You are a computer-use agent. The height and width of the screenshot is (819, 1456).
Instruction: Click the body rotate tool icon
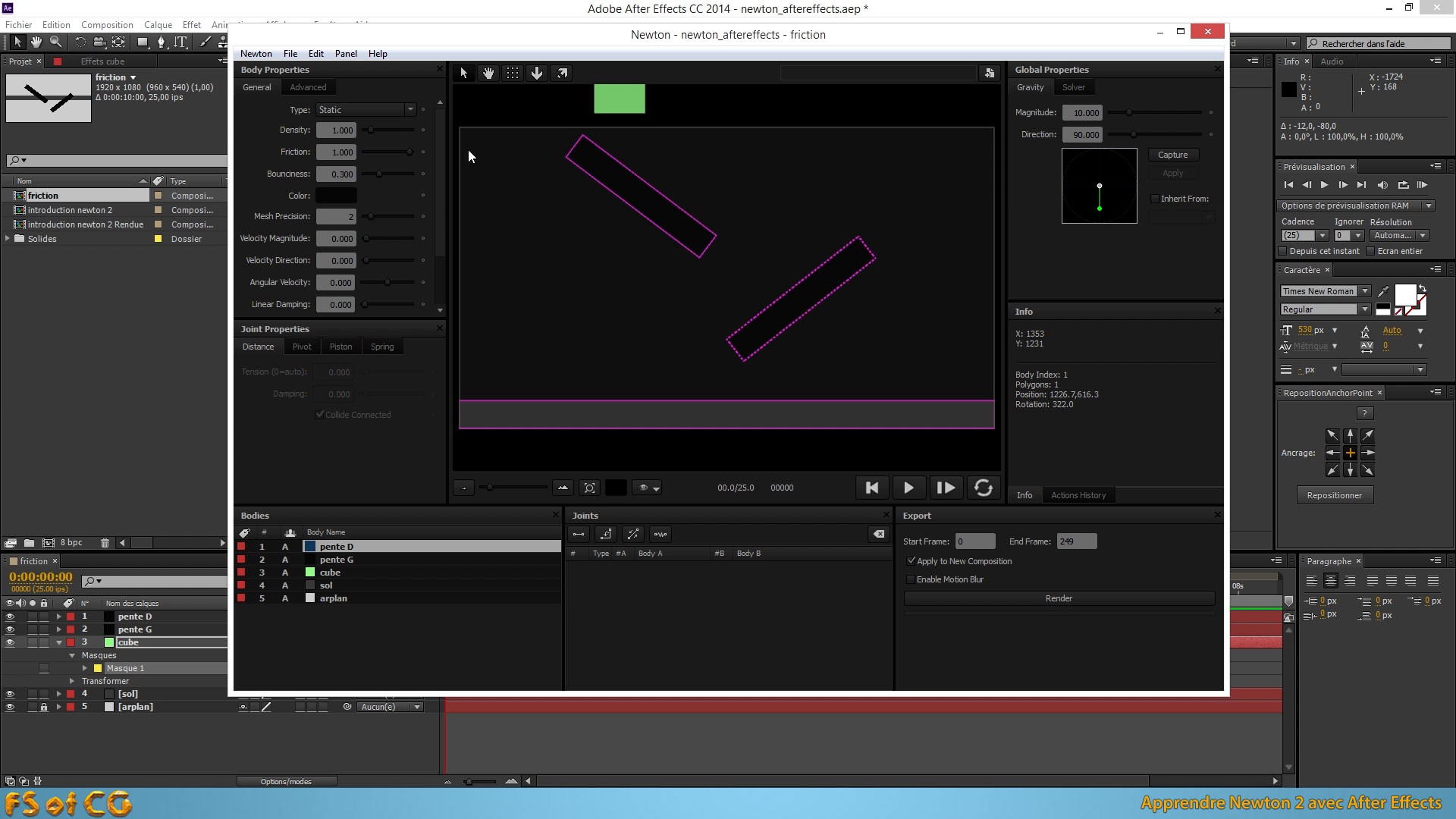tap(563, 72)
